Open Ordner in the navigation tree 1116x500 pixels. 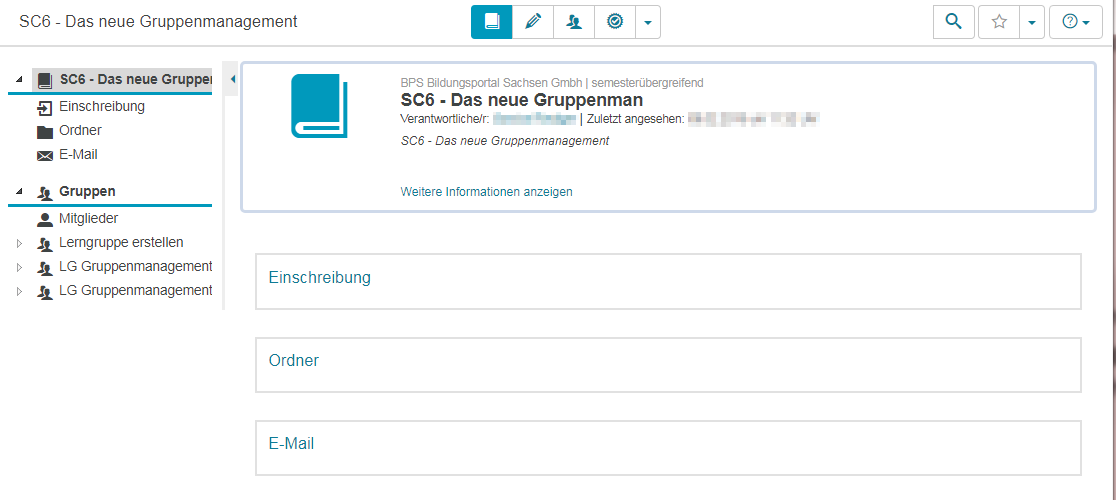pos(80,130)
